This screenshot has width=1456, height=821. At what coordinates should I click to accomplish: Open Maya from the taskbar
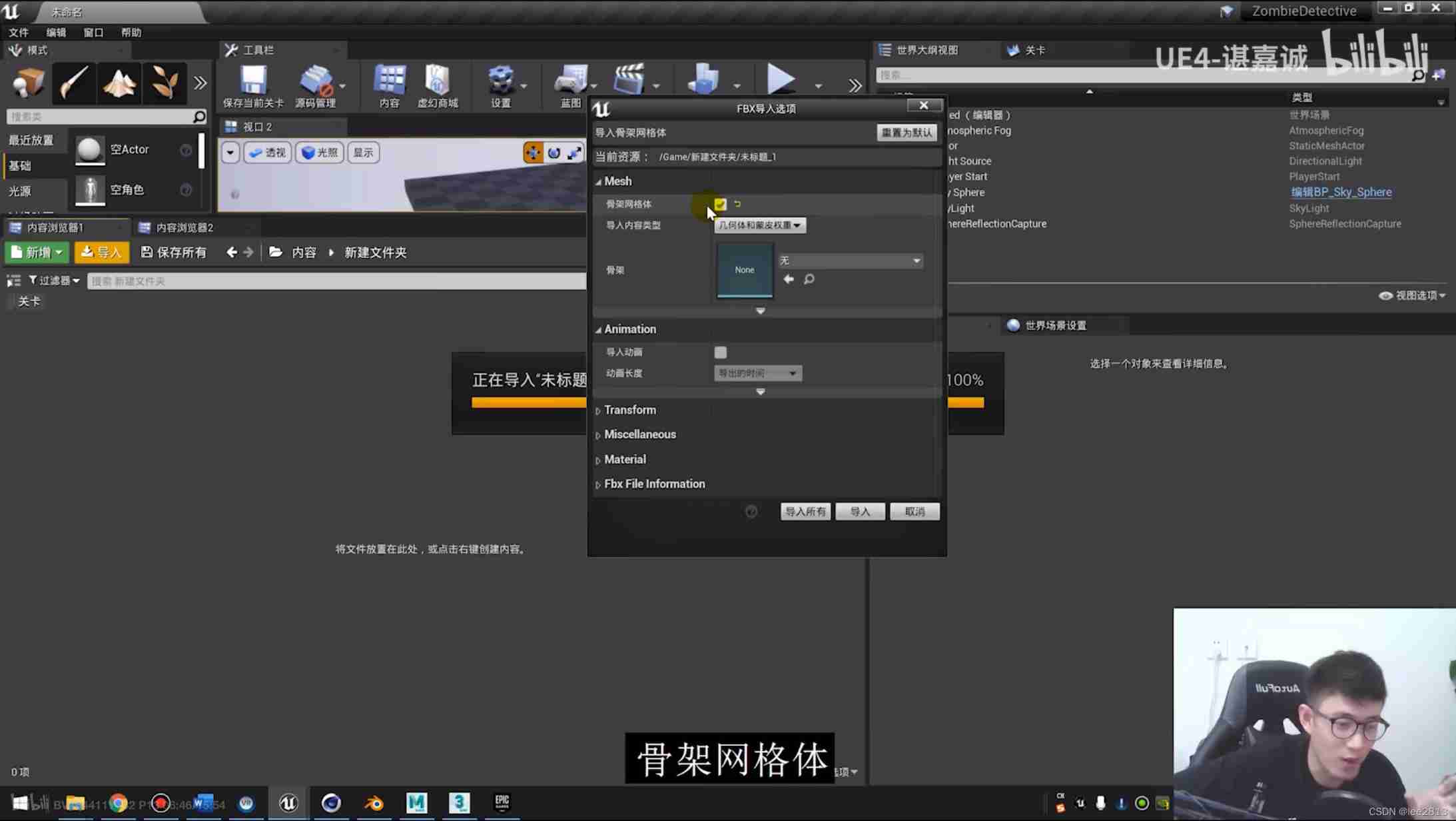click(416, 803)
